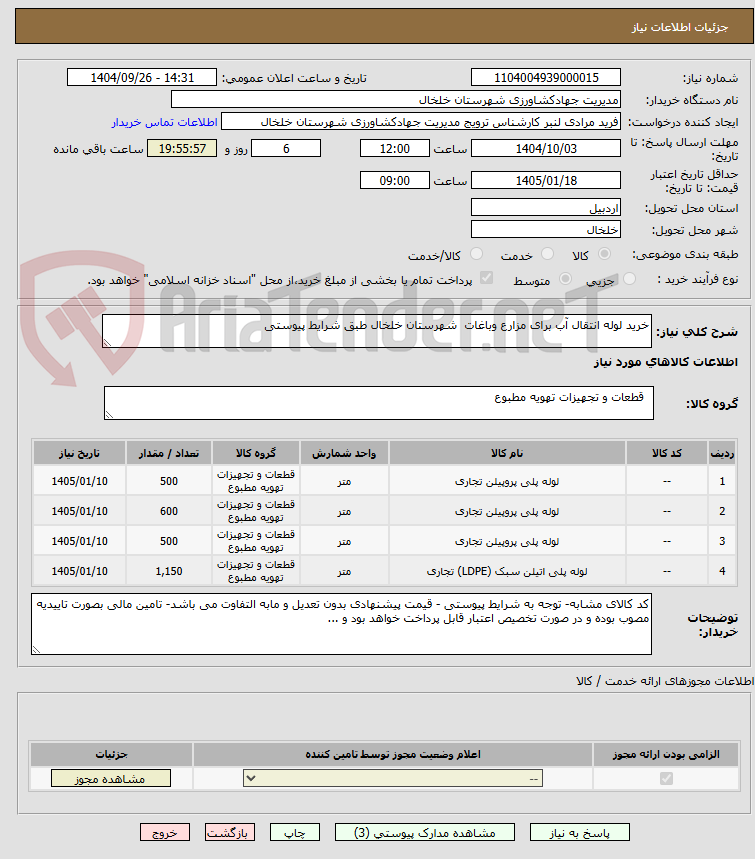Click the لوله پلی اتیلن سبک (LDPE) cell
Image resolution: width=755 pixels, height=859 pixels.
click(x=507, y=571)
